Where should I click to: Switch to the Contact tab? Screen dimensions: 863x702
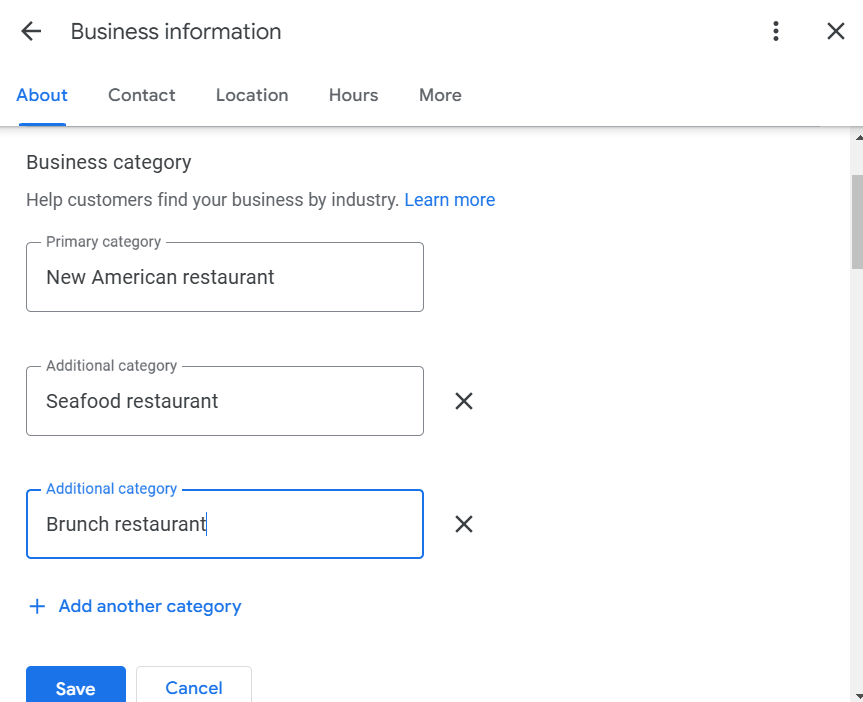click(141, 95)
